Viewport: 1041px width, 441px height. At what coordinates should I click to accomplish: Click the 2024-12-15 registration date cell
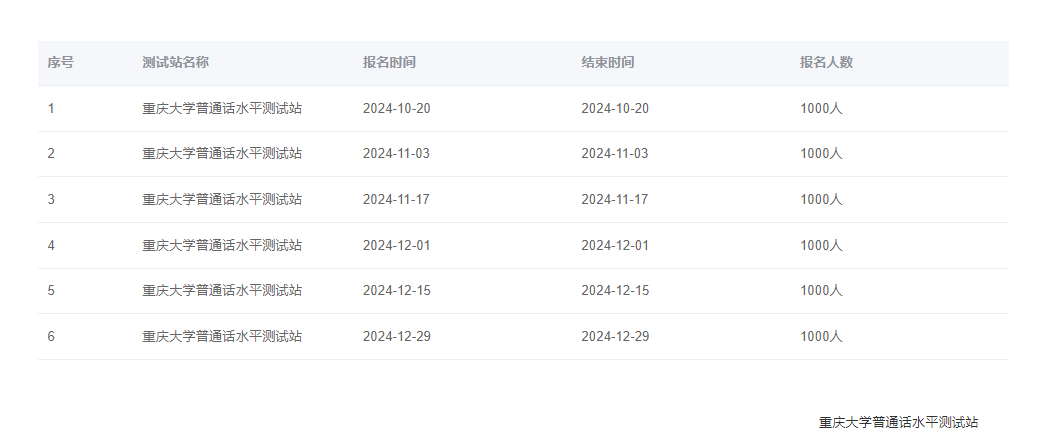pos(396,290)
